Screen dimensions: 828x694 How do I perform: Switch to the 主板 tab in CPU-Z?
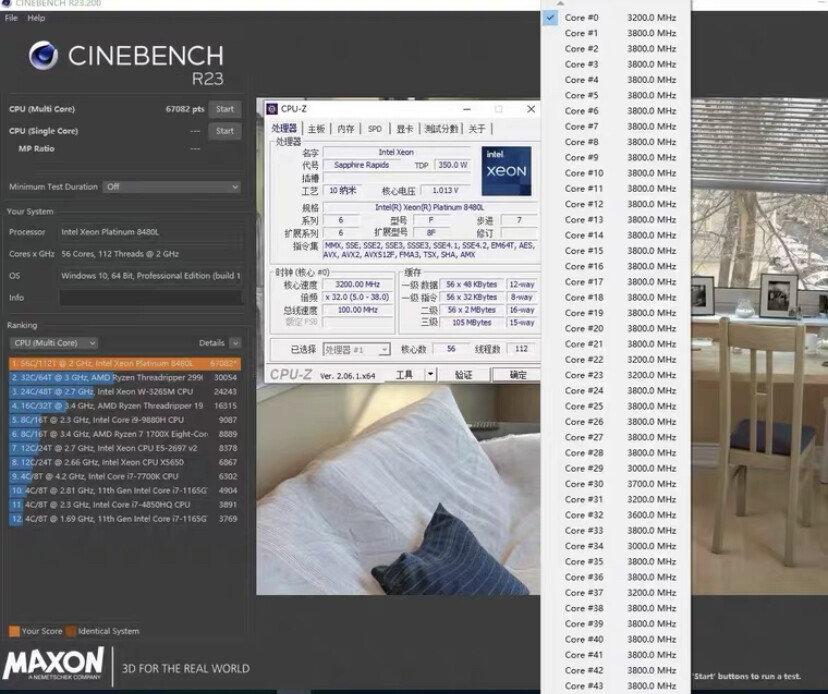[316, 129]
